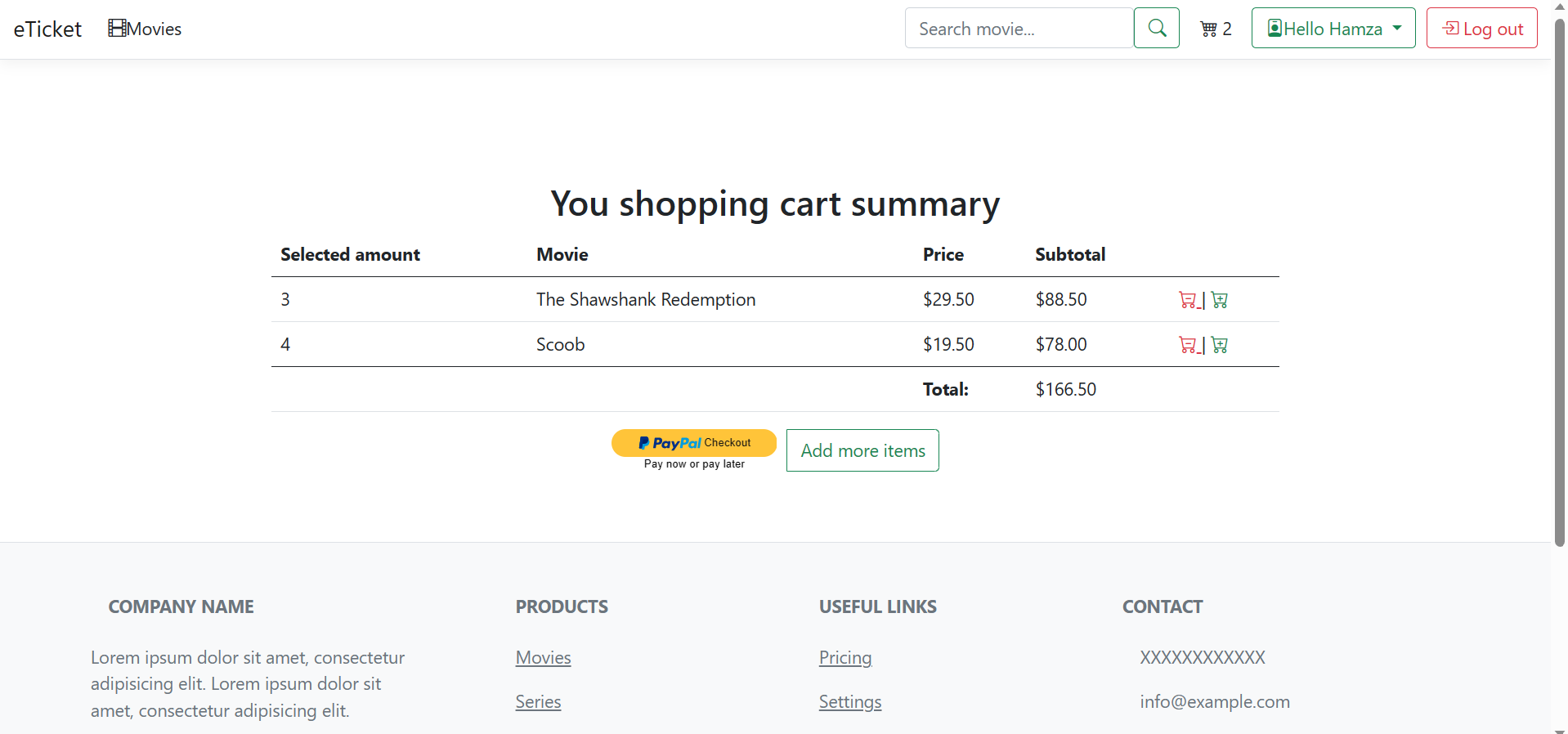Open the Settings footer link
The width and height of the screenshot is (1568, 734).
[850, 702]
